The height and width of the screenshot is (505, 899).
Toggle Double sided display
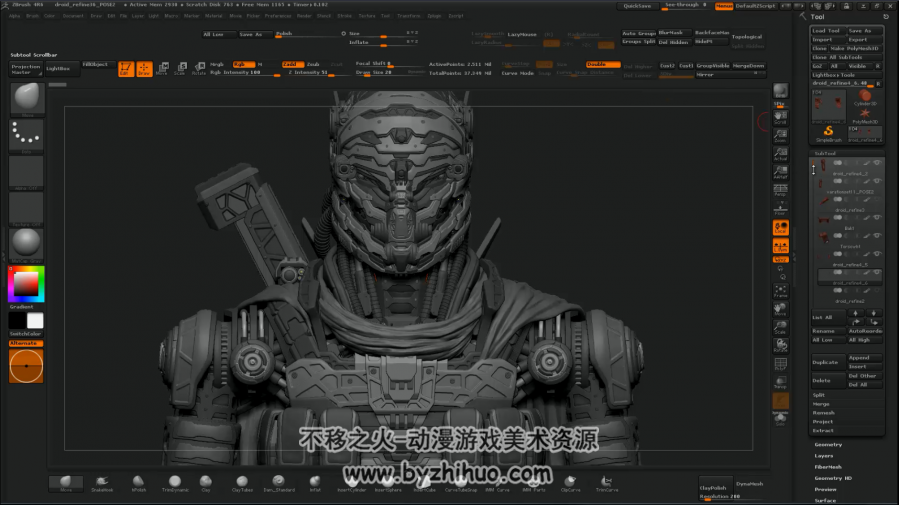point(603,65)
